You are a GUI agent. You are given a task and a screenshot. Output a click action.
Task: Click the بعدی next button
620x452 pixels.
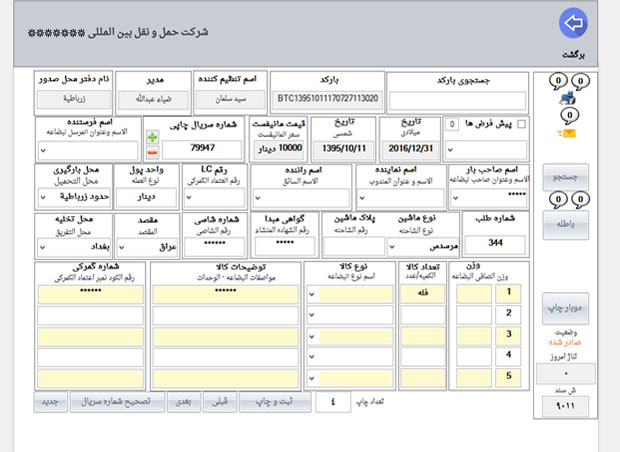tap(183, 402)
